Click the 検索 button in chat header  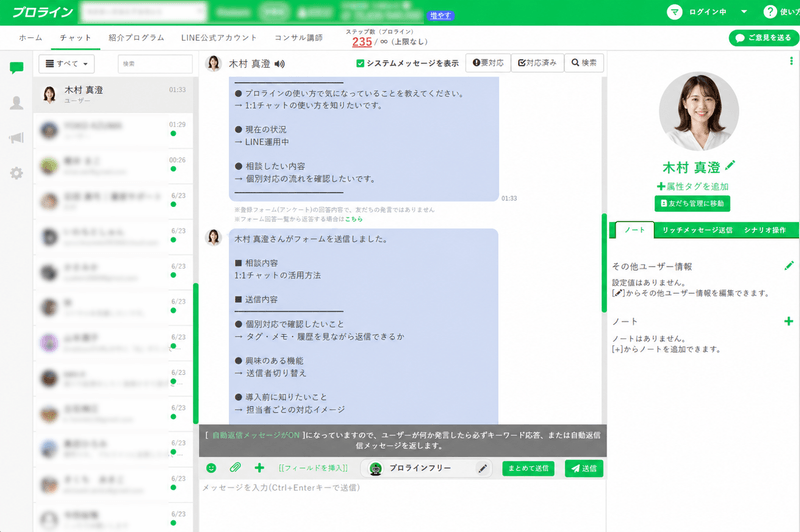pos(584,63)
